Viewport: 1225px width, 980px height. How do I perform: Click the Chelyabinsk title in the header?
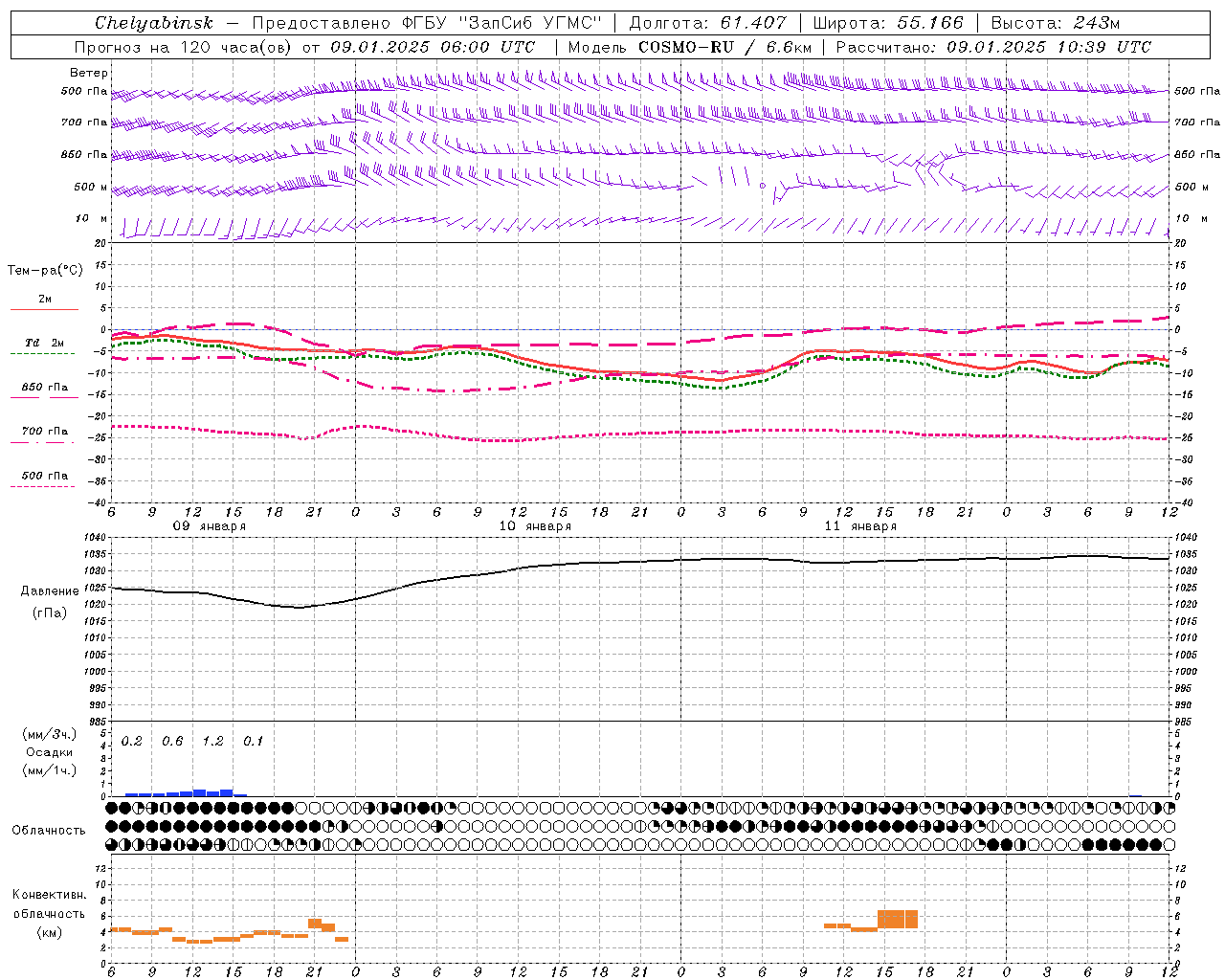154,23
